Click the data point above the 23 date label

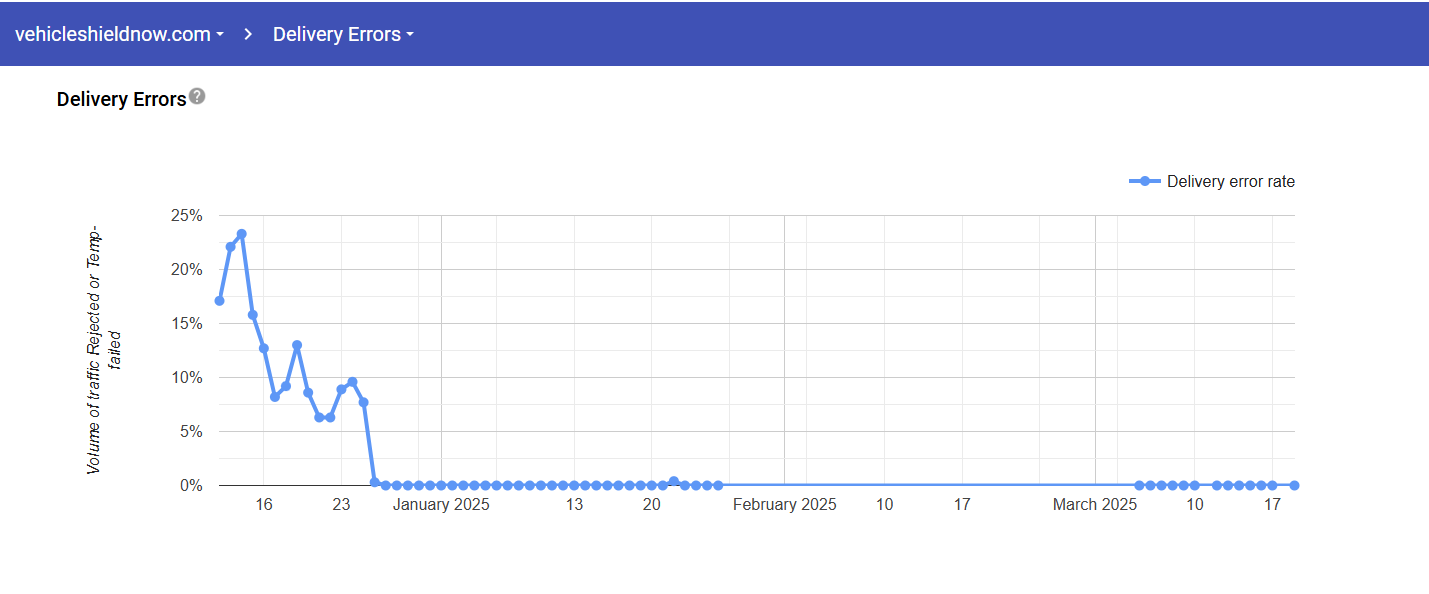[x=341, y=389]
